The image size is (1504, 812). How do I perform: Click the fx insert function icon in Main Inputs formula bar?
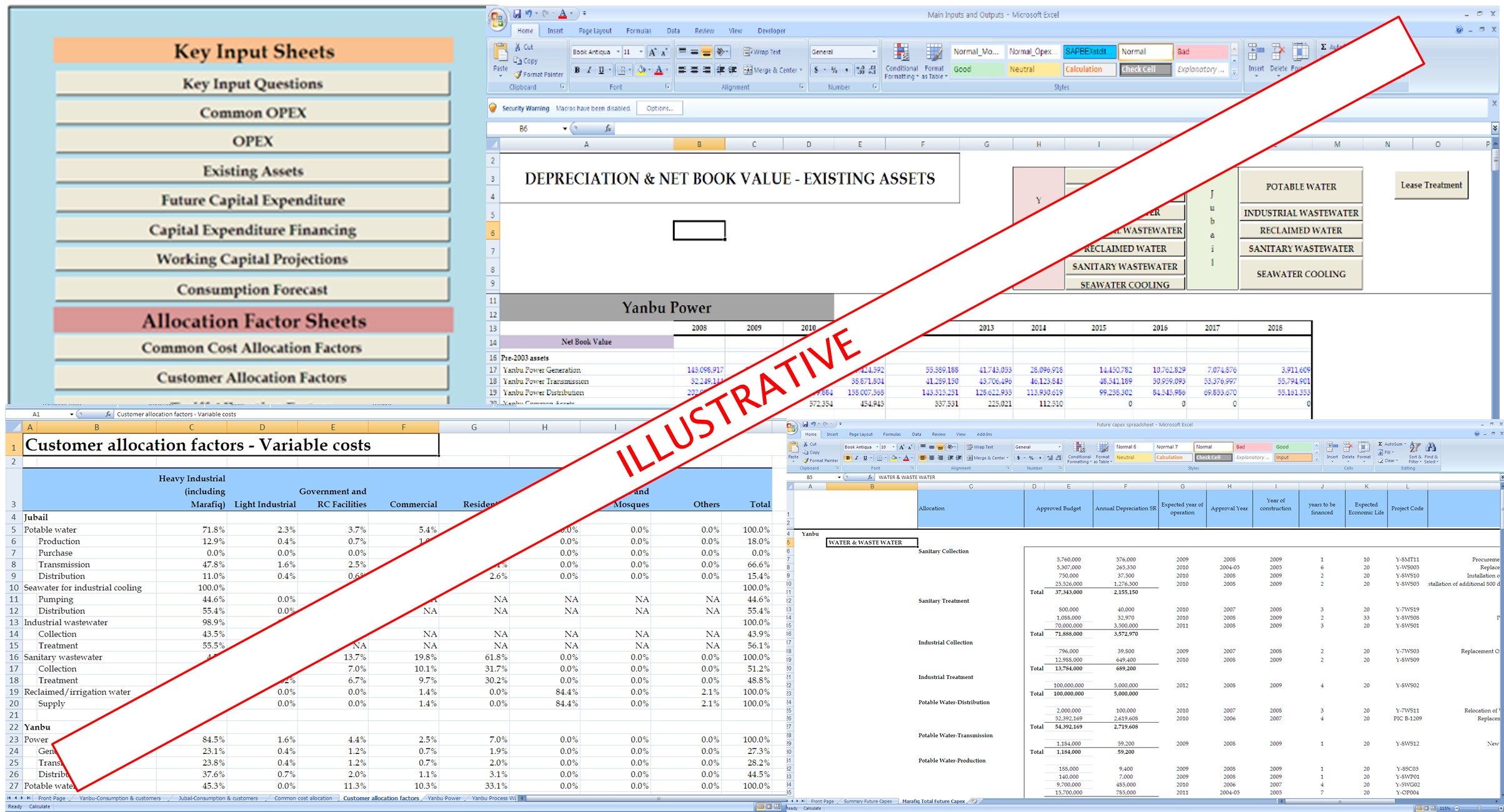click(608, 129)
